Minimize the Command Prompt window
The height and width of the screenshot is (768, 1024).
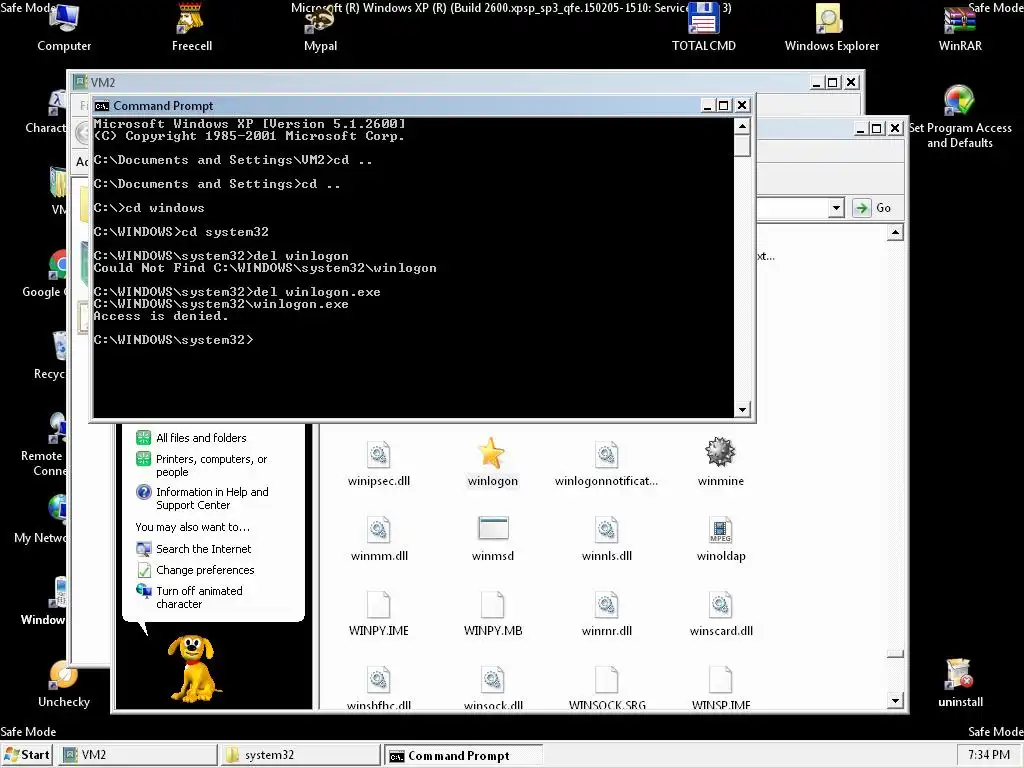tap(707, 106)
